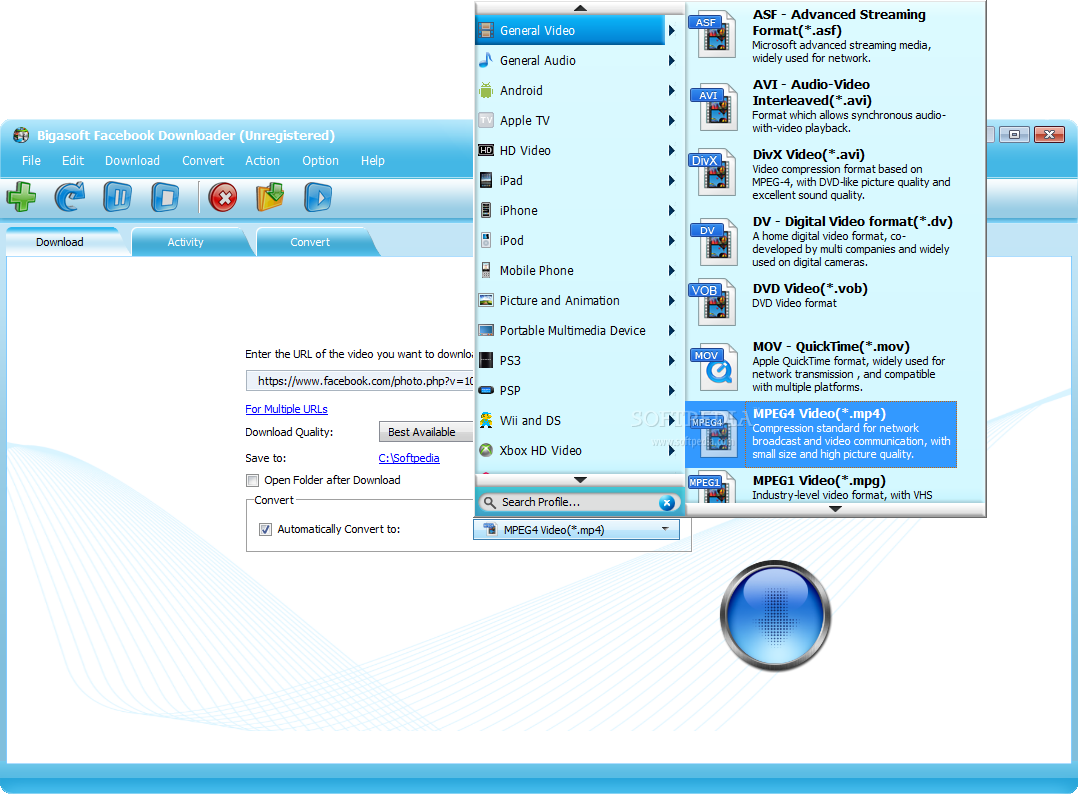Screen dimensions: 1078x794
Task: Open the File menu
Action: (31, 160)
